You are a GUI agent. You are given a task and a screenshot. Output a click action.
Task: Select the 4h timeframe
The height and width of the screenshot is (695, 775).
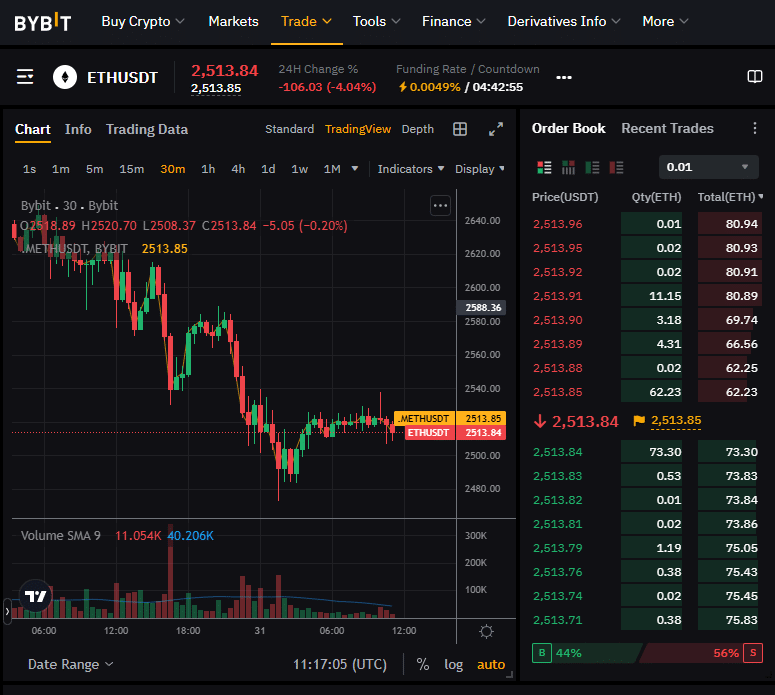(238, 169)
